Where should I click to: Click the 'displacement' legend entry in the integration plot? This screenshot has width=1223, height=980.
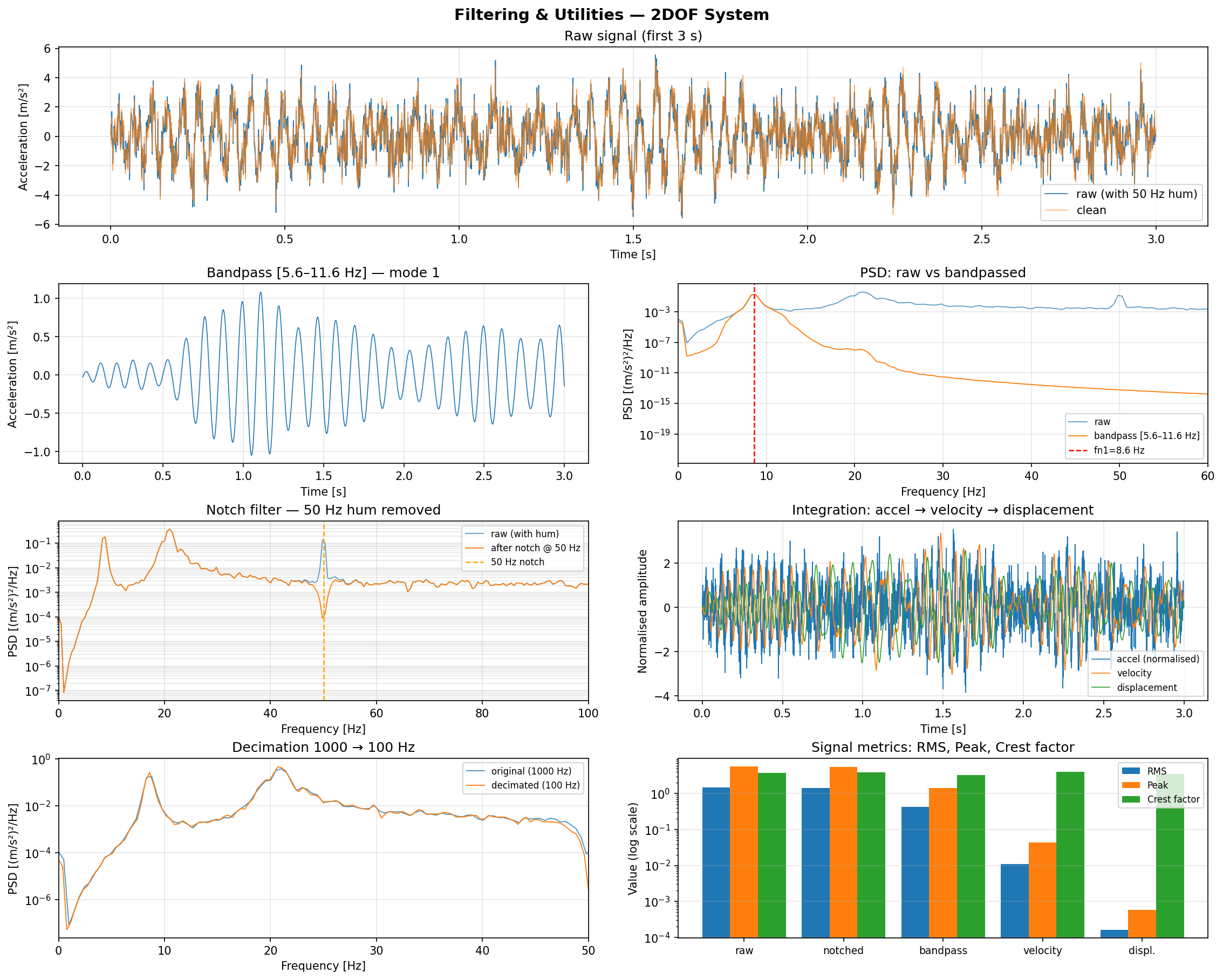(x=1147, y=687)
